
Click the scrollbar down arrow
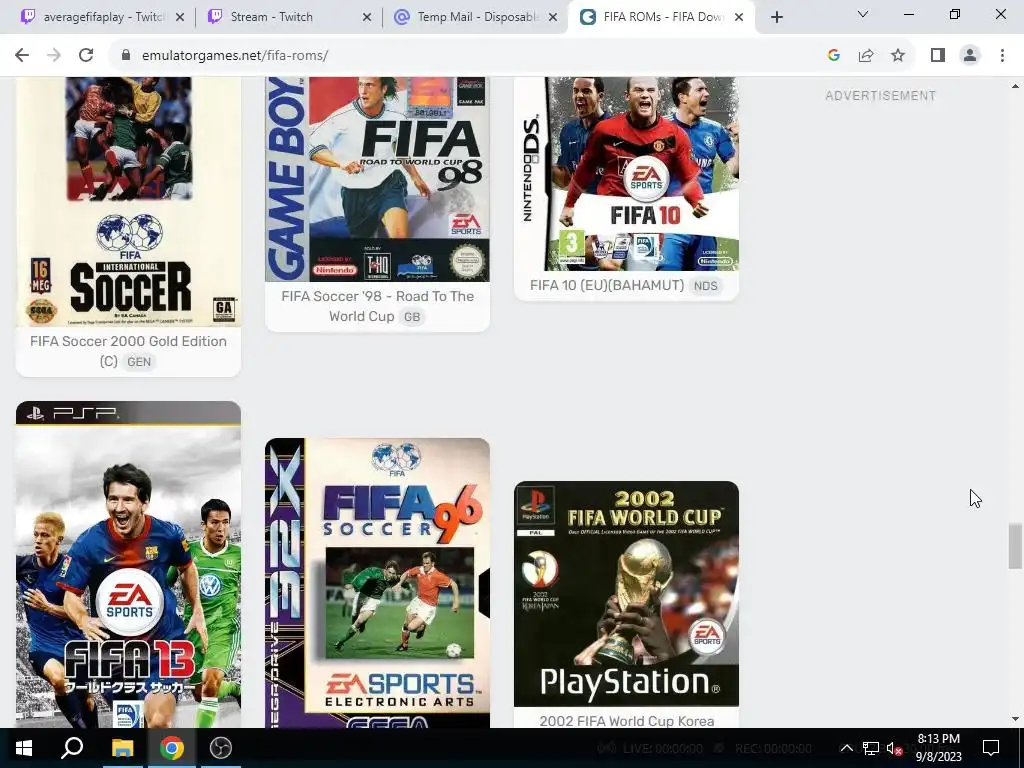(1015, 719)
